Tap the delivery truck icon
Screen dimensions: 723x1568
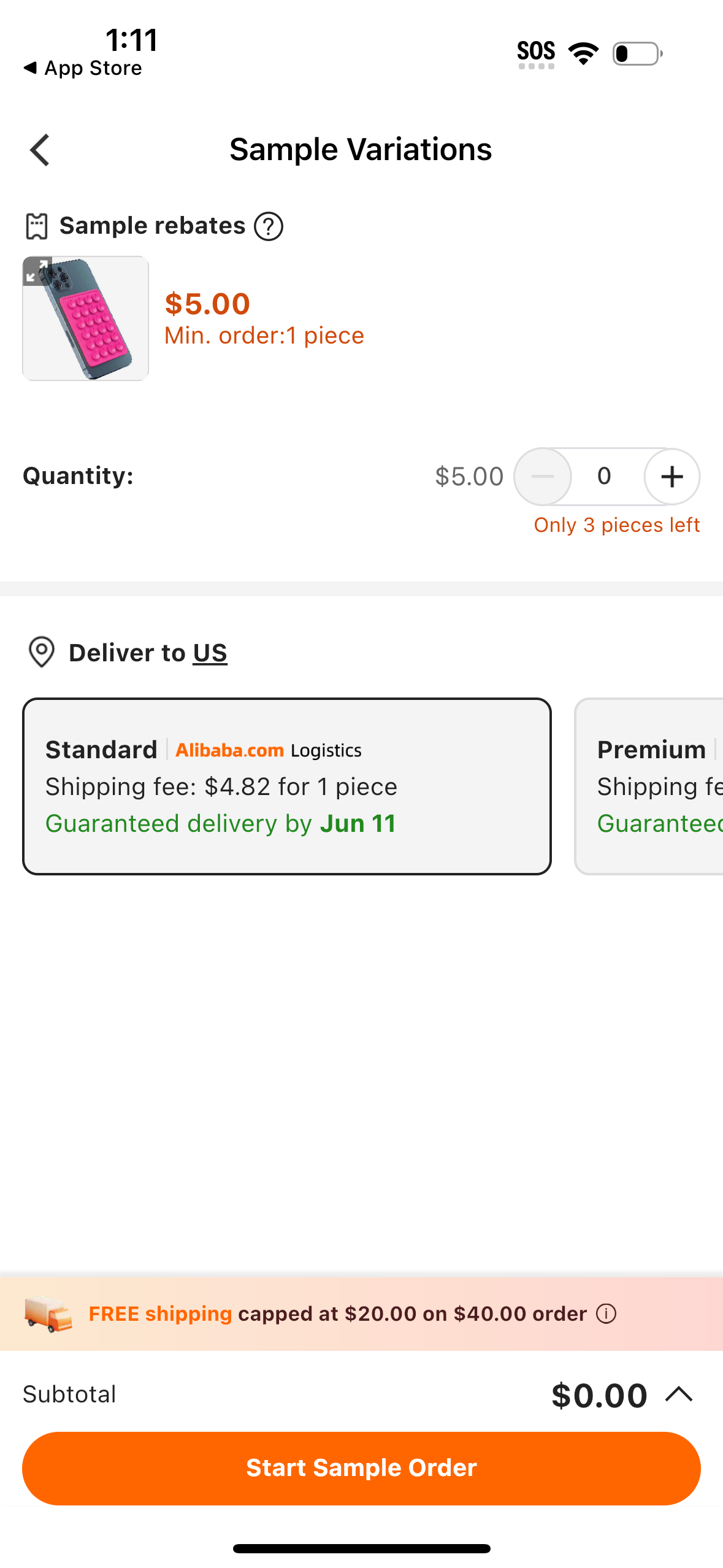coord(48,1313)
